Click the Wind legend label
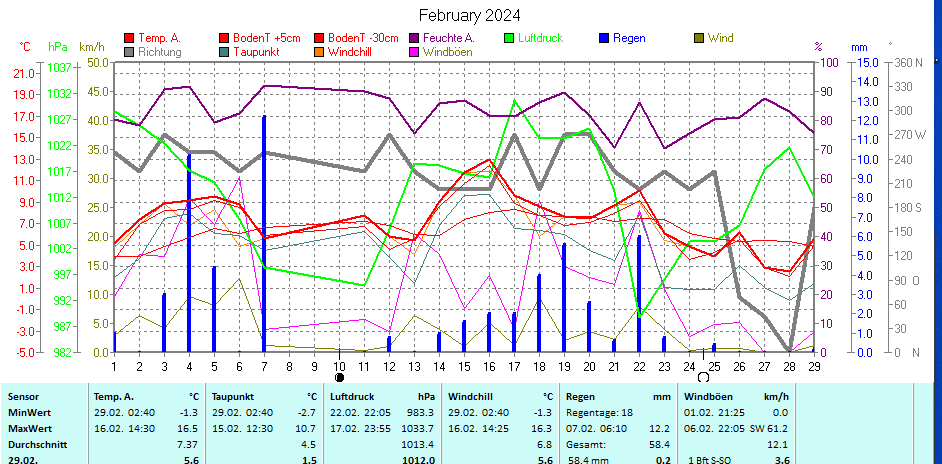Screen dimensions: 942x464 [x=720, y=38]
